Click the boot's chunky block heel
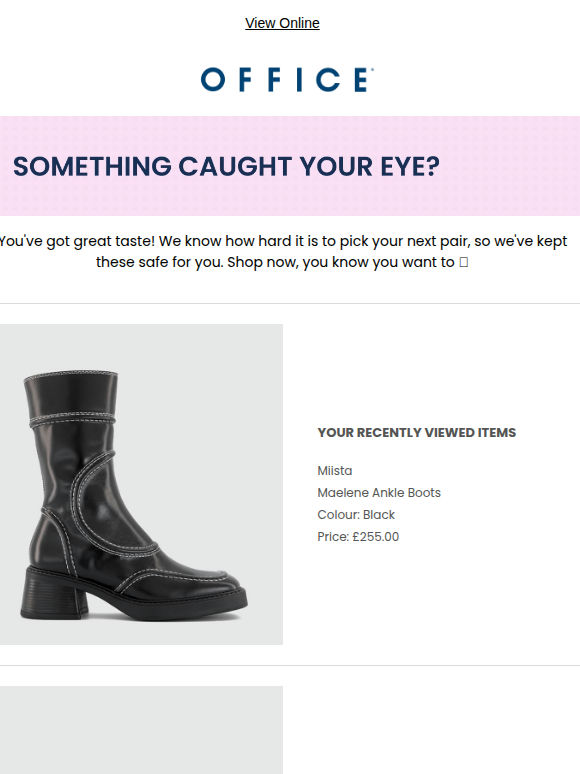The height and width of the screenshot is (774, 580). click(x=53, y=594)
